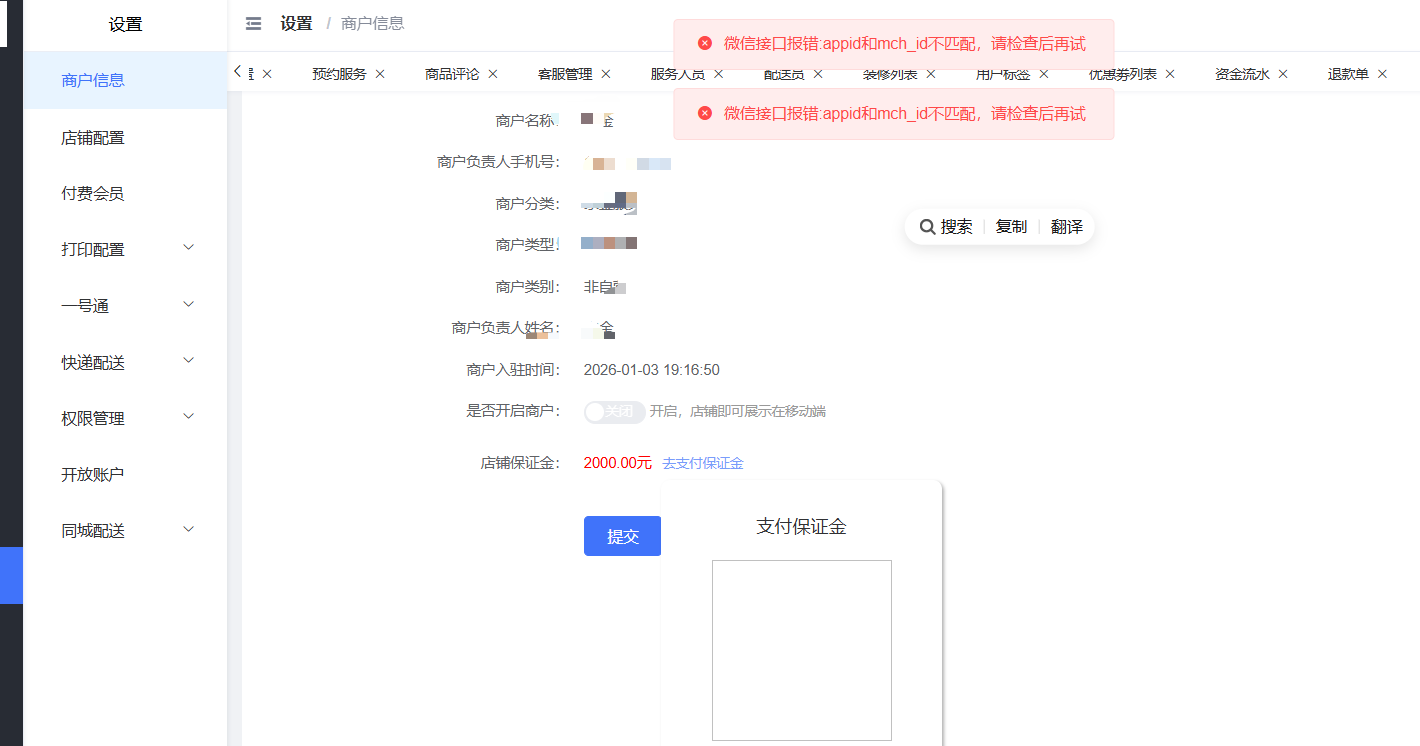Click the left arrow to scroll the tab bar
Screen dimensions: 1420x746
click(x=237, y=73)
